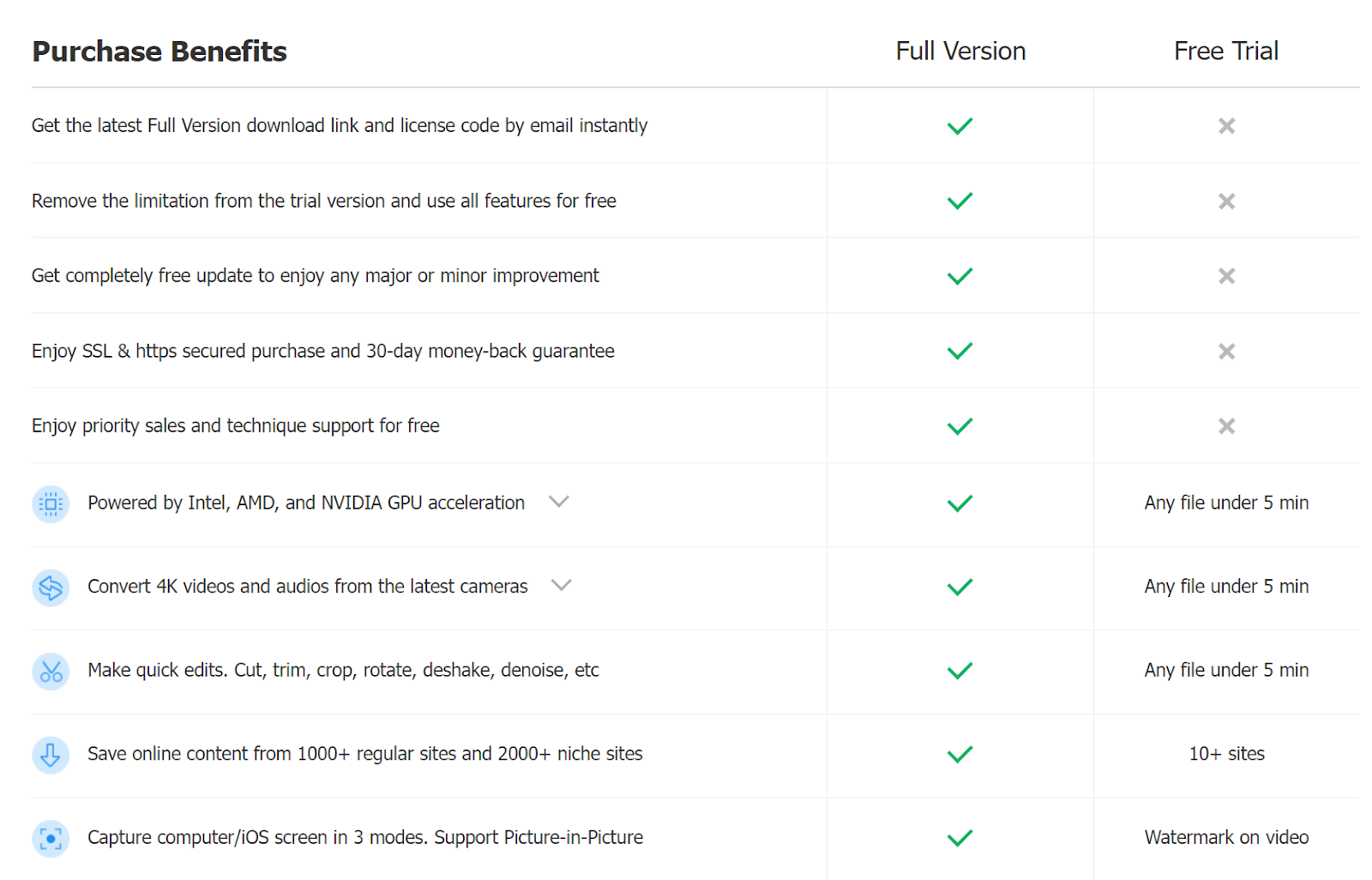Click green check for SSL secured purchase row
The image size is (1372, 880).
tap(960, 351)
